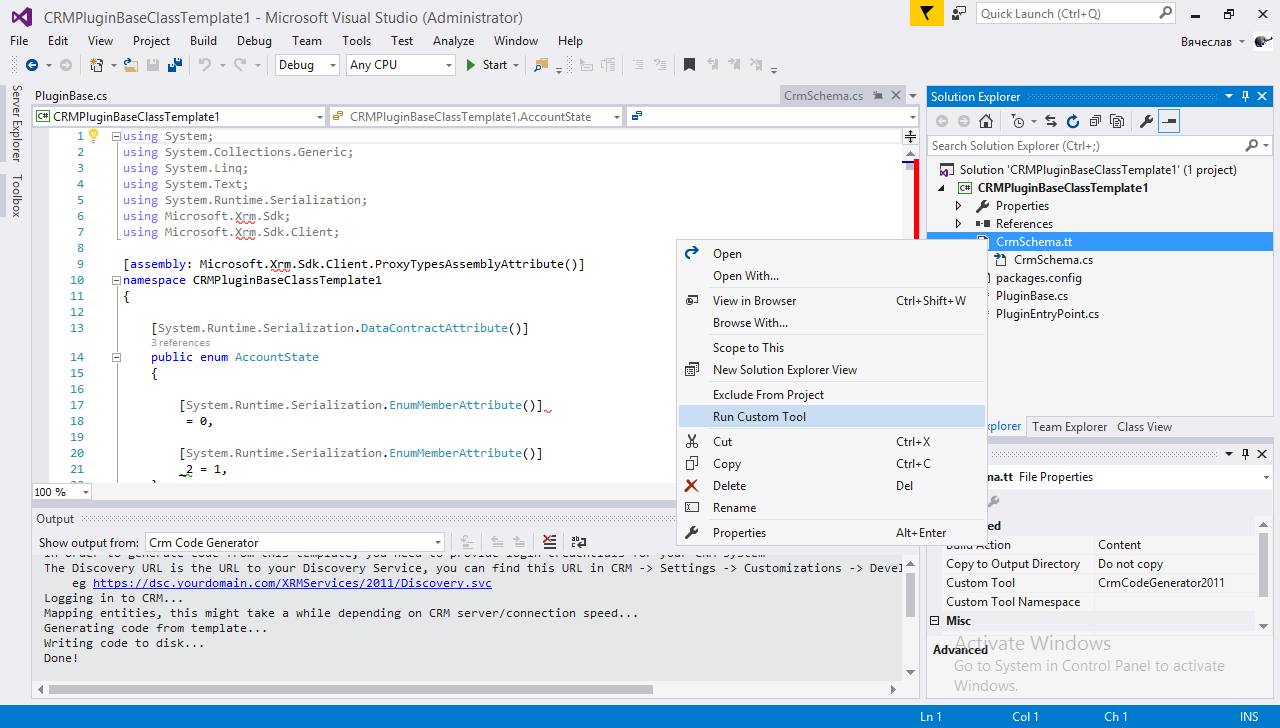Click the lightbulb quick actions icon
The width and height of the screenshot is (1280, 728).
[93, 136]
